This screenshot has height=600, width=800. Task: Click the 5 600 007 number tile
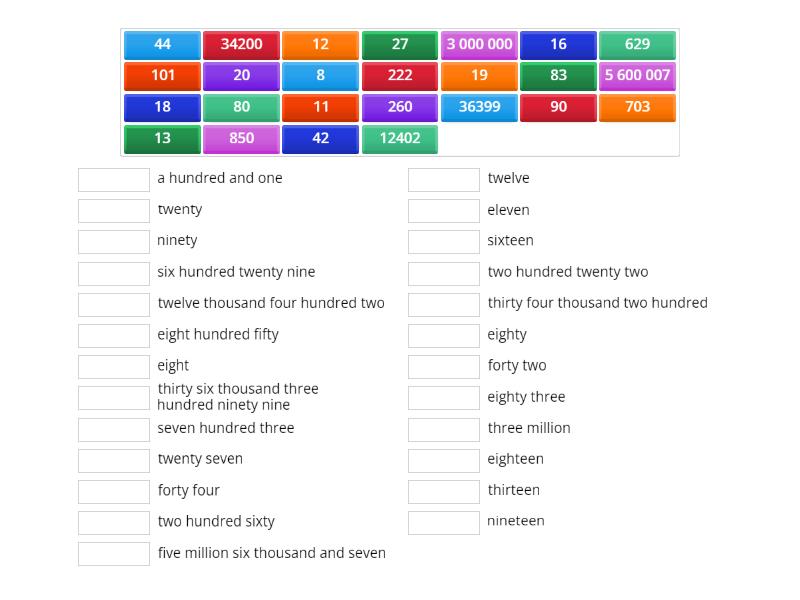coord(637,76)
